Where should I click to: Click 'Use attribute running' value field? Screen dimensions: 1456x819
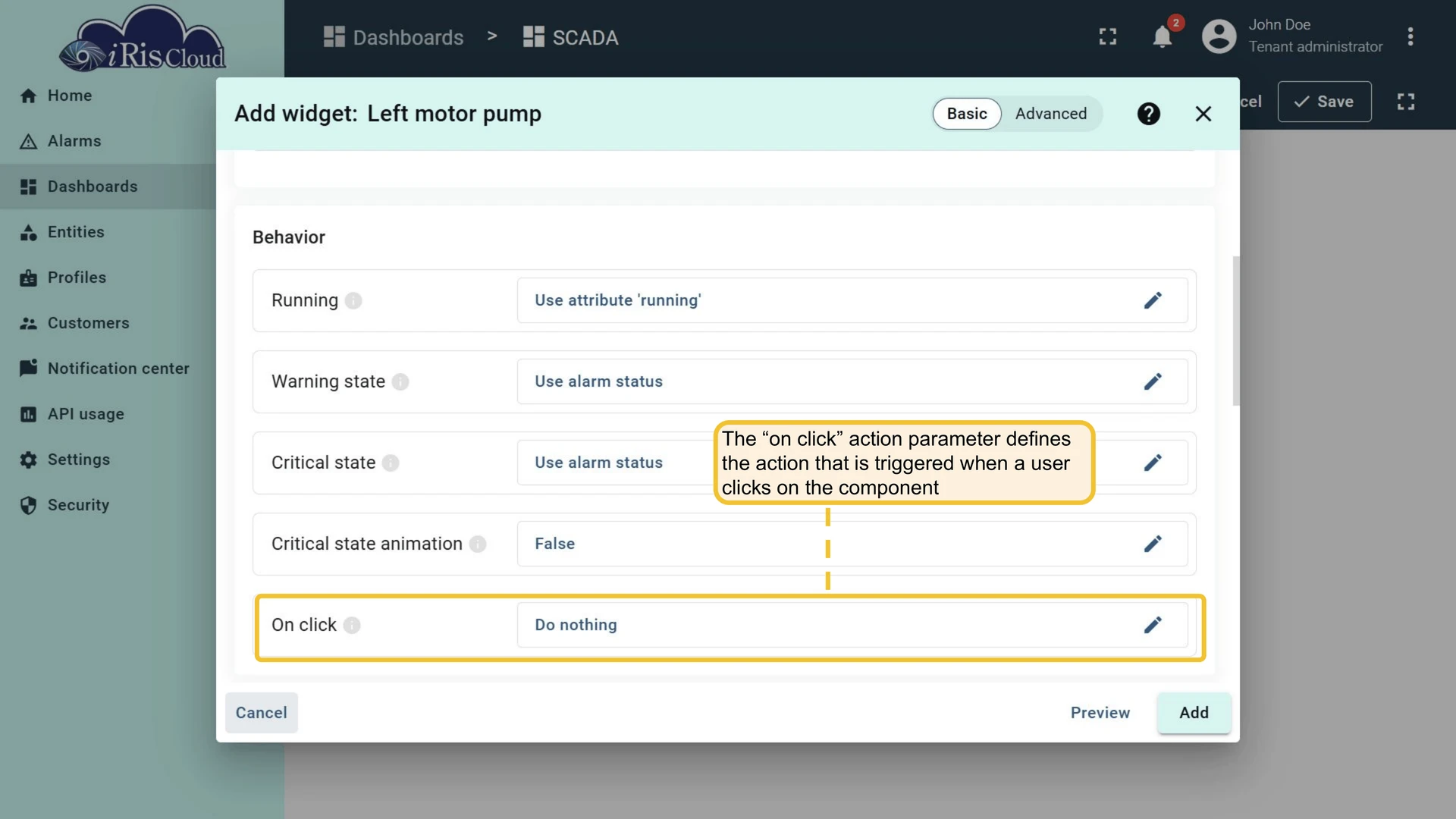852,300
